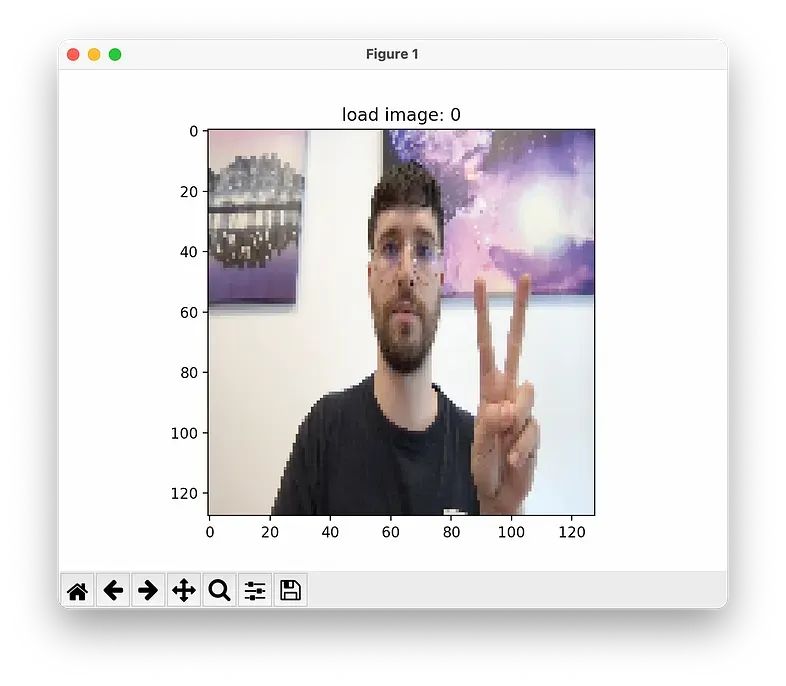Image resolution: width=786 pixels, height=686 pixels.
Task: Go back to previous view arrow
Action: point(113,590)
